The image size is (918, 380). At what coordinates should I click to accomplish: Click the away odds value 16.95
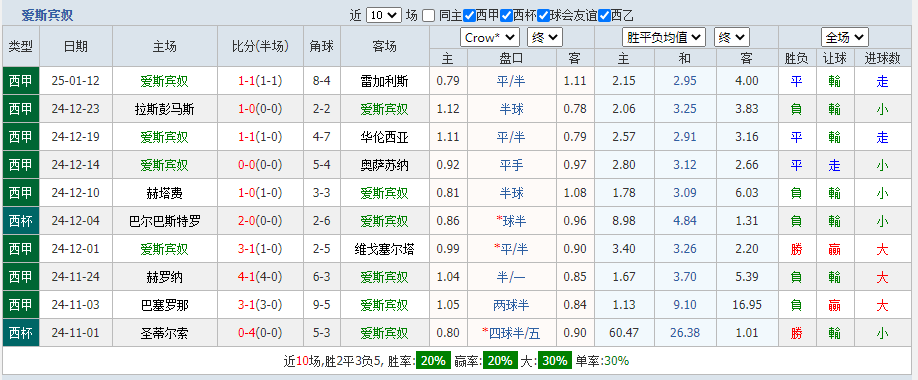pos(746,306)
